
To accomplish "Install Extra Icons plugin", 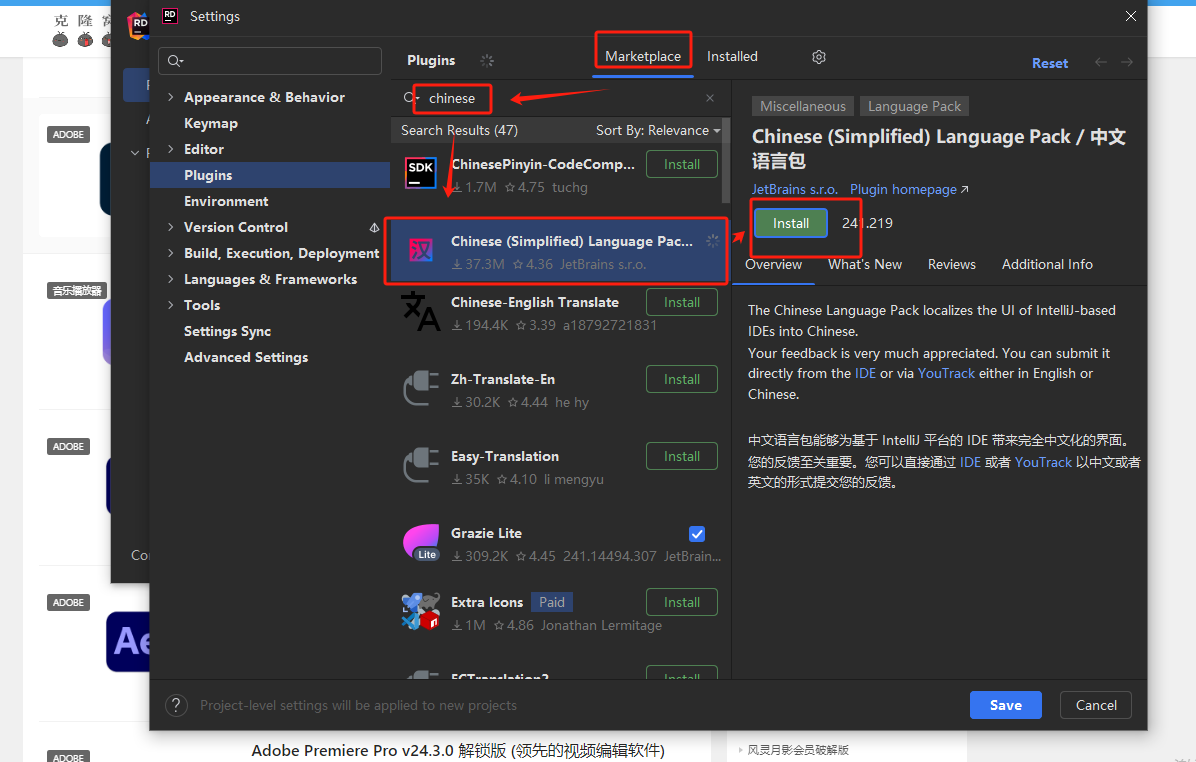I will click(x=682, y=603).
